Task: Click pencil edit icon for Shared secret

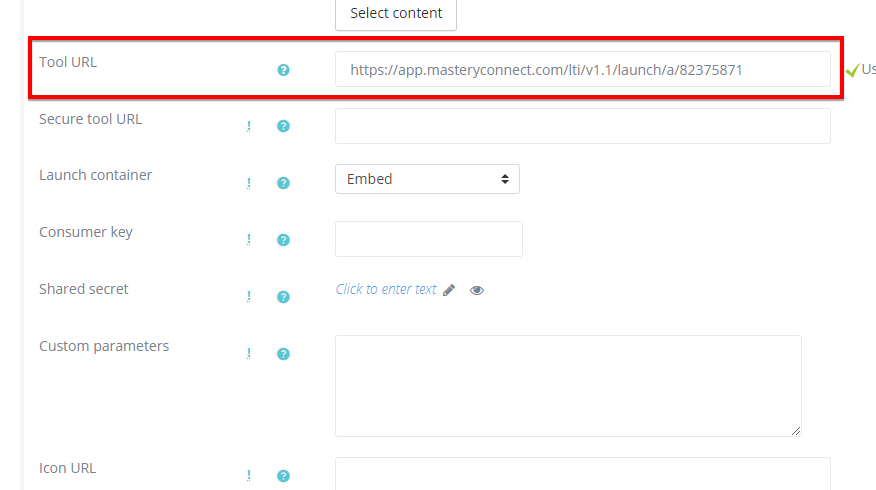Action: point(449,290)
